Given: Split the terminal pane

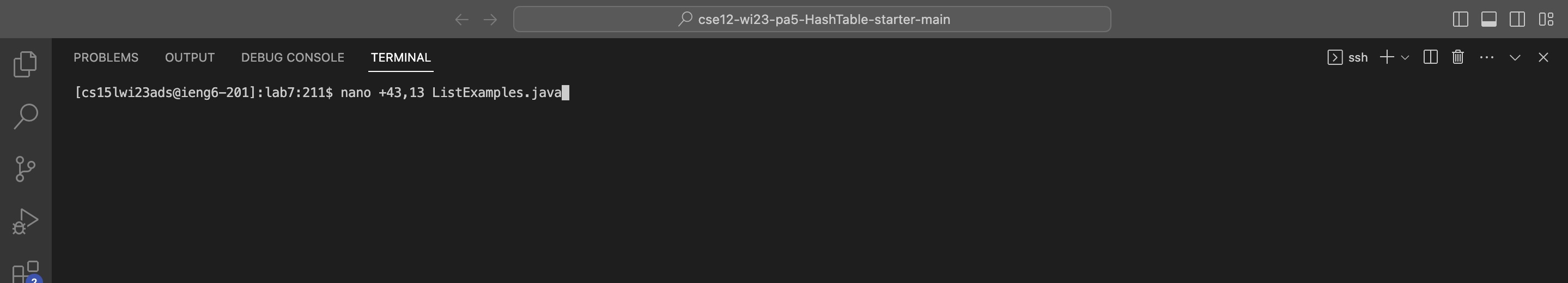Looking at the screenshot, I should pyautogui.click(x=1431, y=57).
